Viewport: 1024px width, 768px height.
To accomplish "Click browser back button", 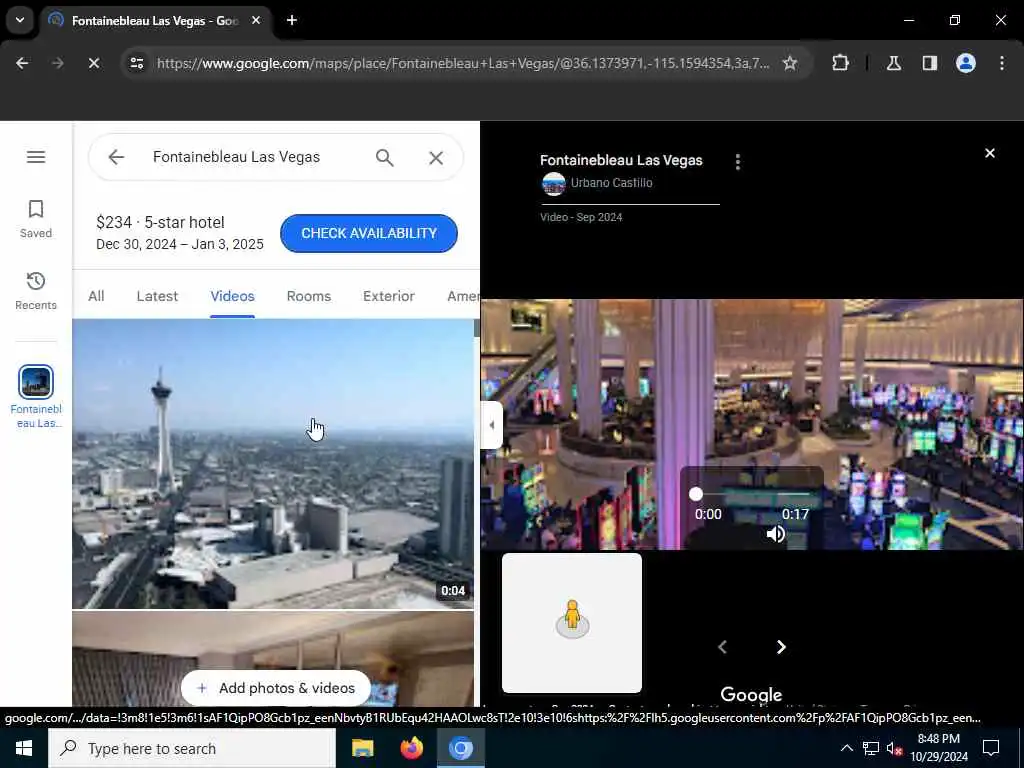I will pos(22,63).
